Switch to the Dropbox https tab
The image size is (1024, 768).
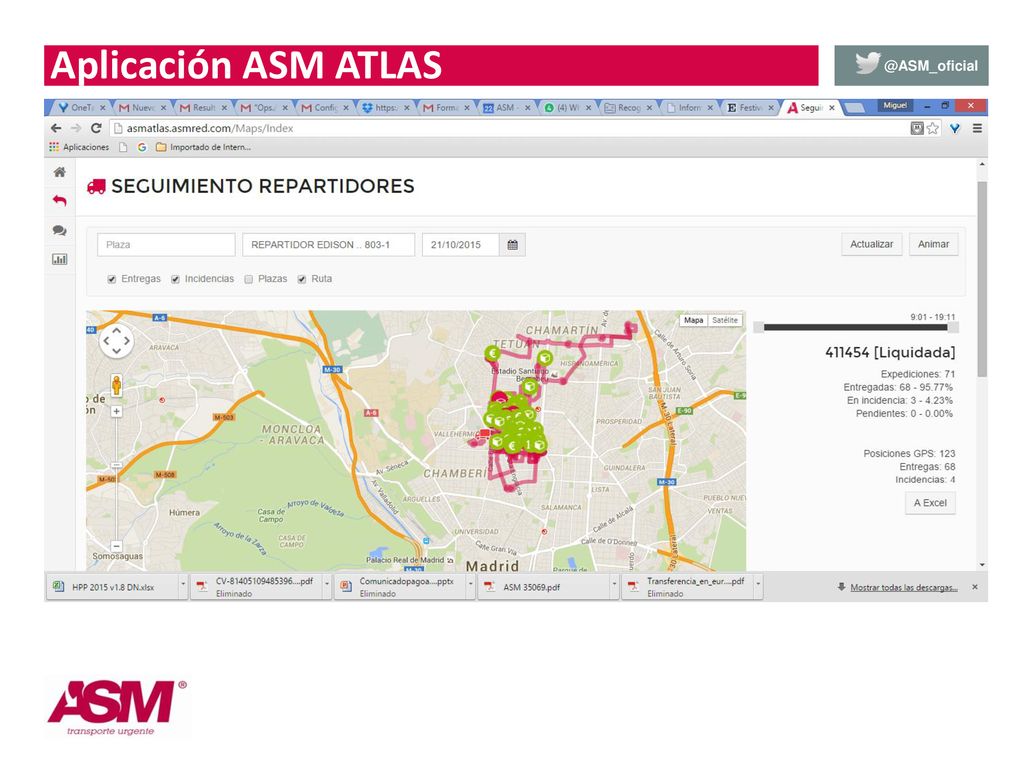point(385,108)
